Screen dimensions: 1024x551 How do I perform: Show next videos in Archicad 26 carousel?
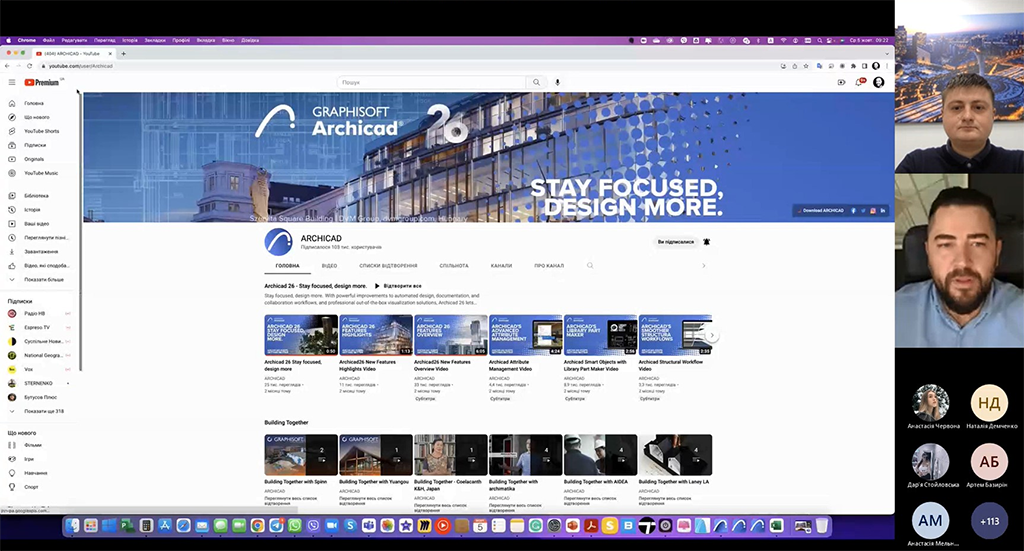tap(712, 335)
